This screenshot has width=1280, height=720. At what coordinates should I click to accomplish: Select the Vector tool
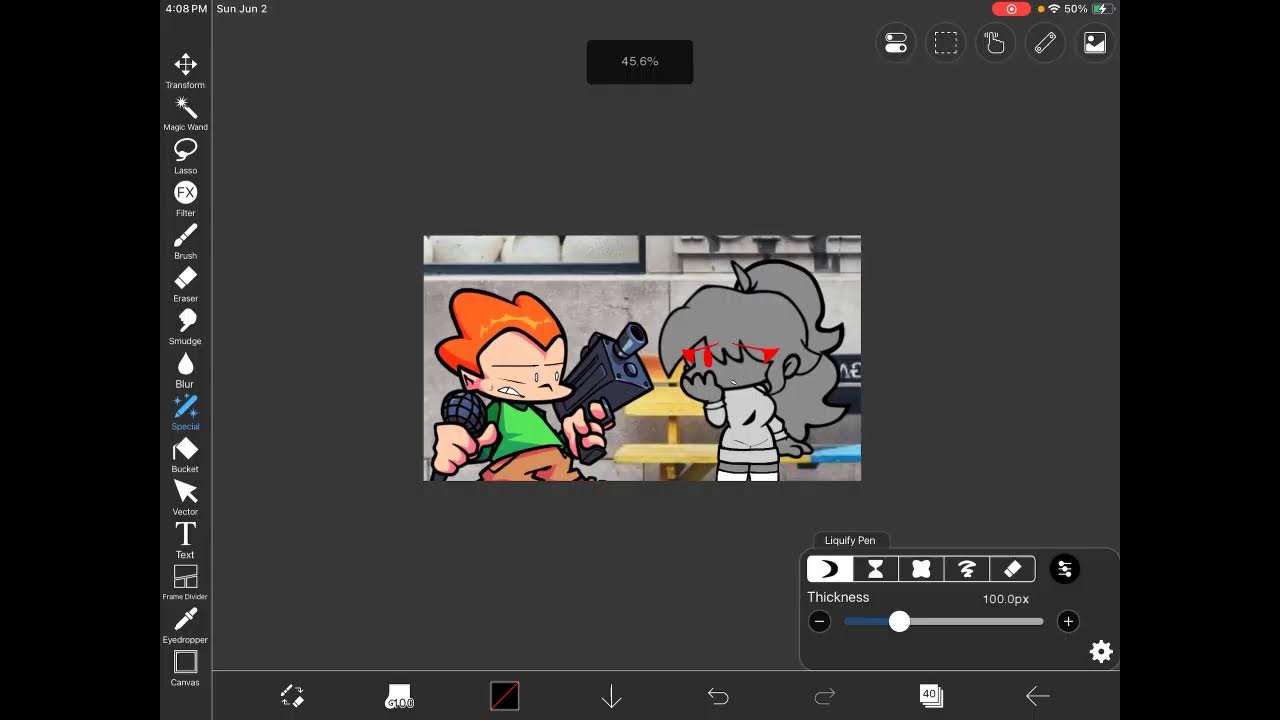pyautogui.click(x=185, y=498)
